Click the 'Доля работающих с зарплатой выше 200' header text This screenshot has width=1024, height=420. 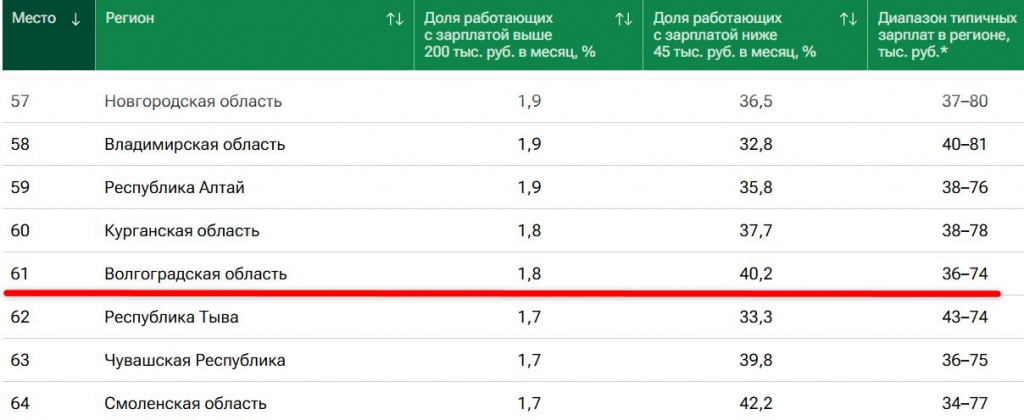pos(509,35)
